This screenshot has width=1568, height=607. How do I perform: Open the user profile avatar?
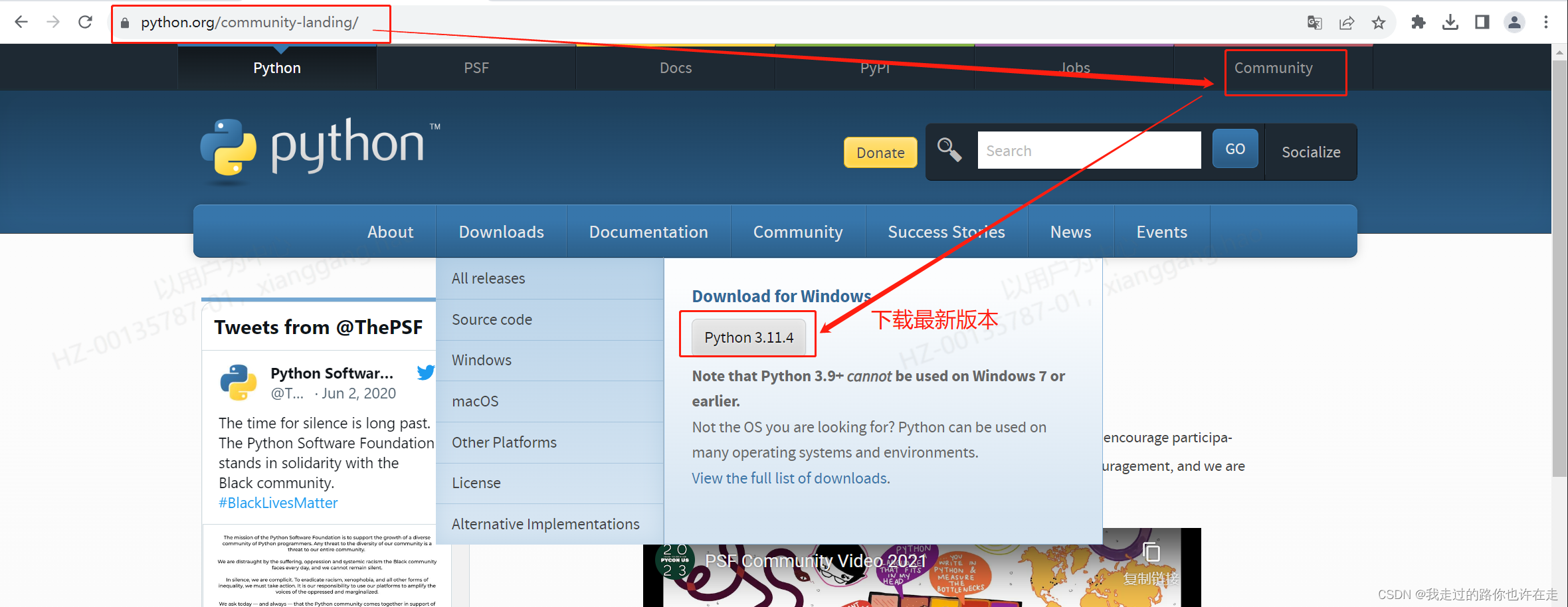(1514, 23)
